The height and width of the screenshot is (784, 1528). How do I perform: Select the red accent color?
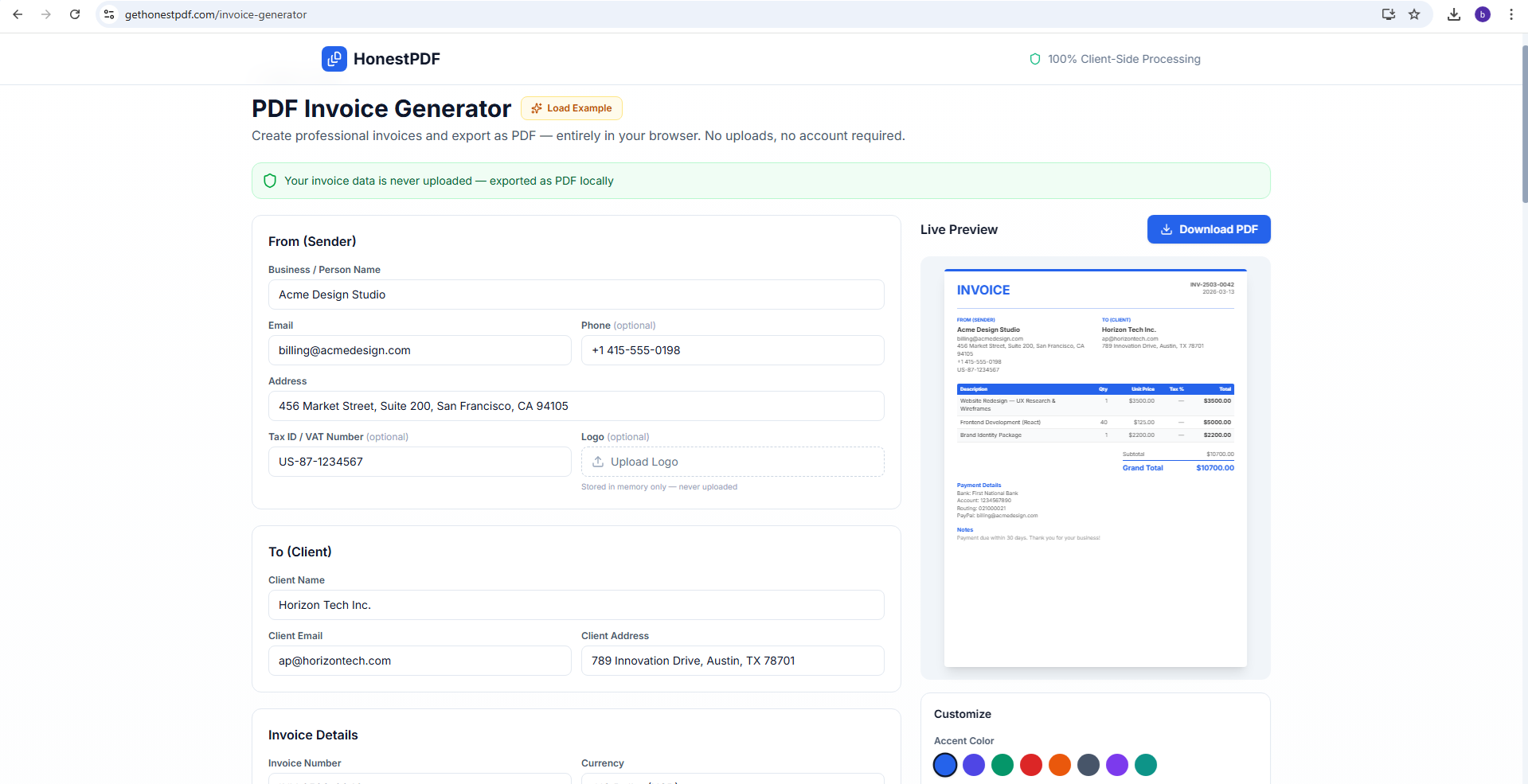click(x=1031, y=765)
